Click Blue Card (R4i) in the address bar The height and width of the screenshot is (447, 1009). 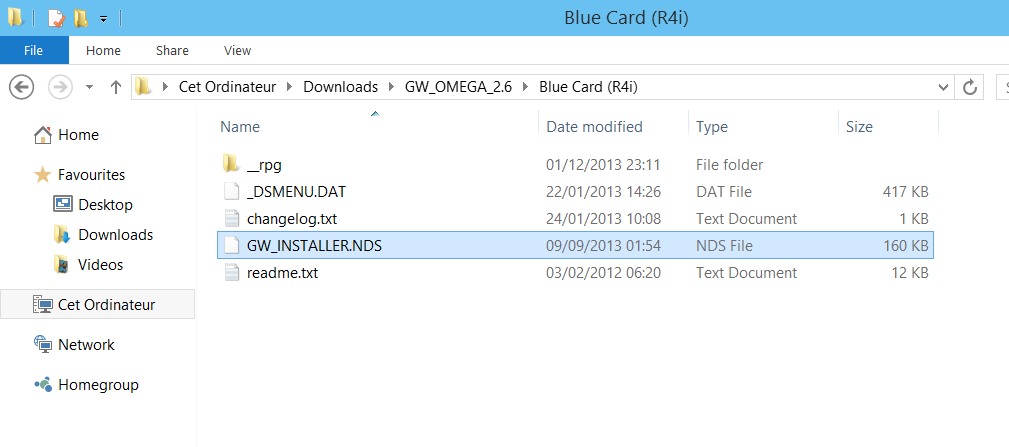click(x=588, y=87)
